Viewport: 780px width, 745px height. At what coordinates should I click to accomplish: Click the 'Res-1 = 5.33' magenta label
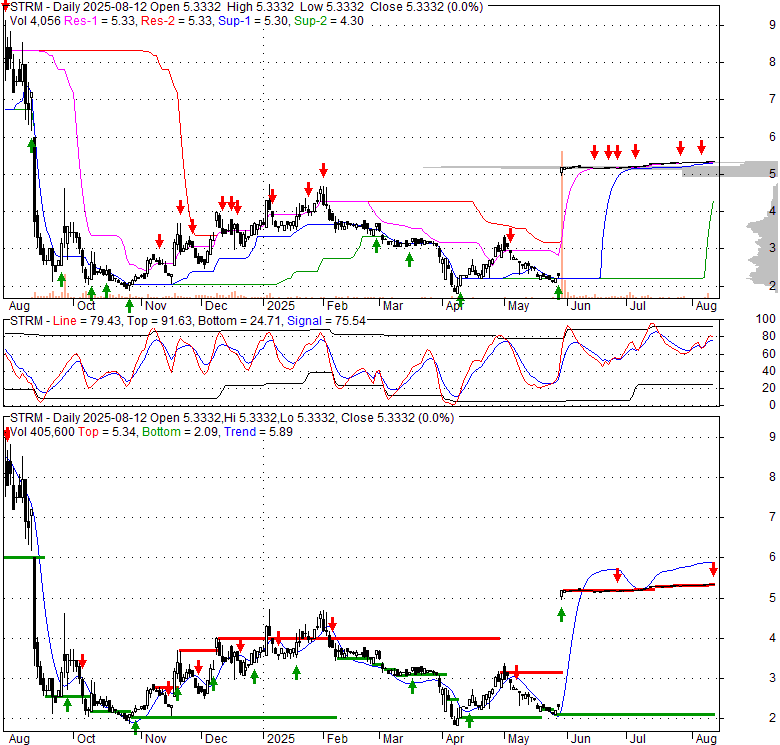pyautogui.click(x=99, y=21)
